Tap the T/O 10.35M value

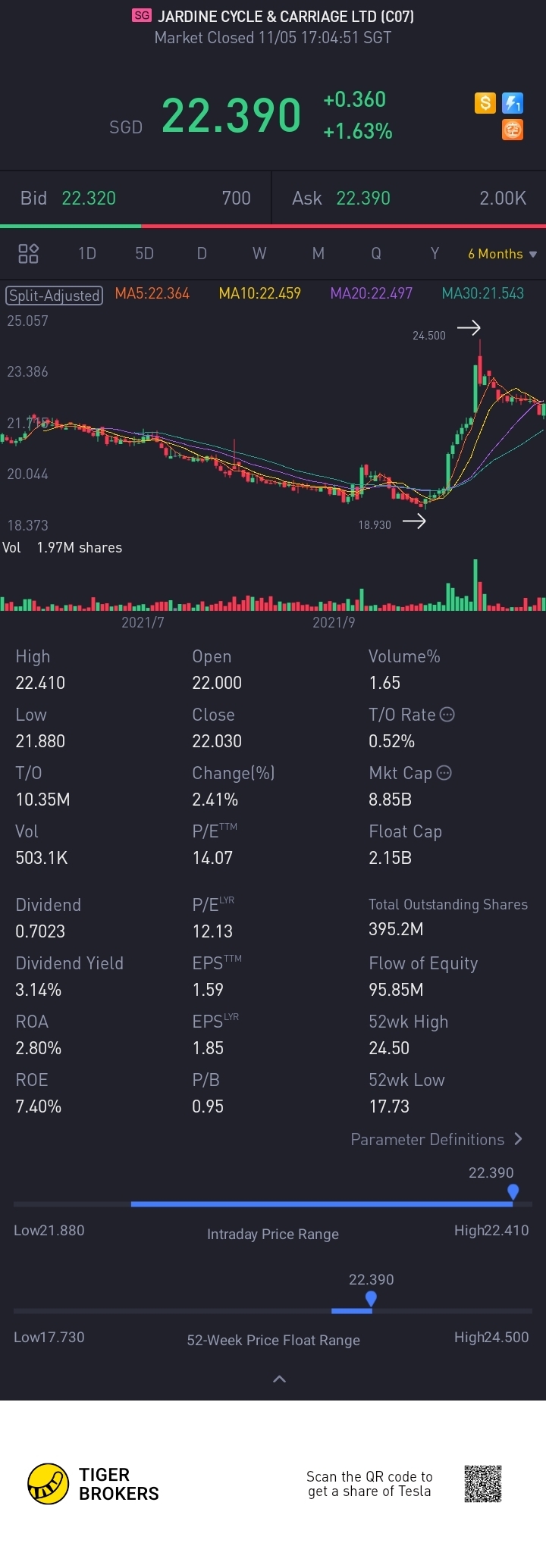[x=42, y=799]
